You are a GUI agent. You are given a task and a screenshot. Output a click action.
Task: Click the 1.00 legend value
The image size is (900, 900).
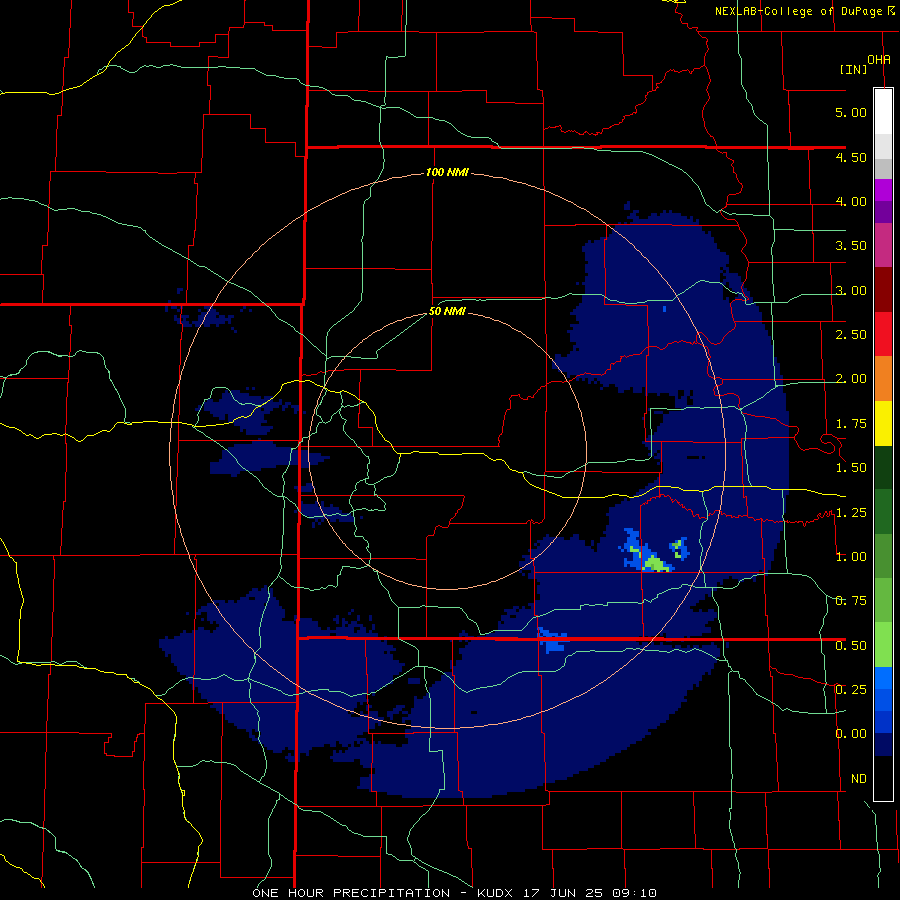click(x=851, y=557)
